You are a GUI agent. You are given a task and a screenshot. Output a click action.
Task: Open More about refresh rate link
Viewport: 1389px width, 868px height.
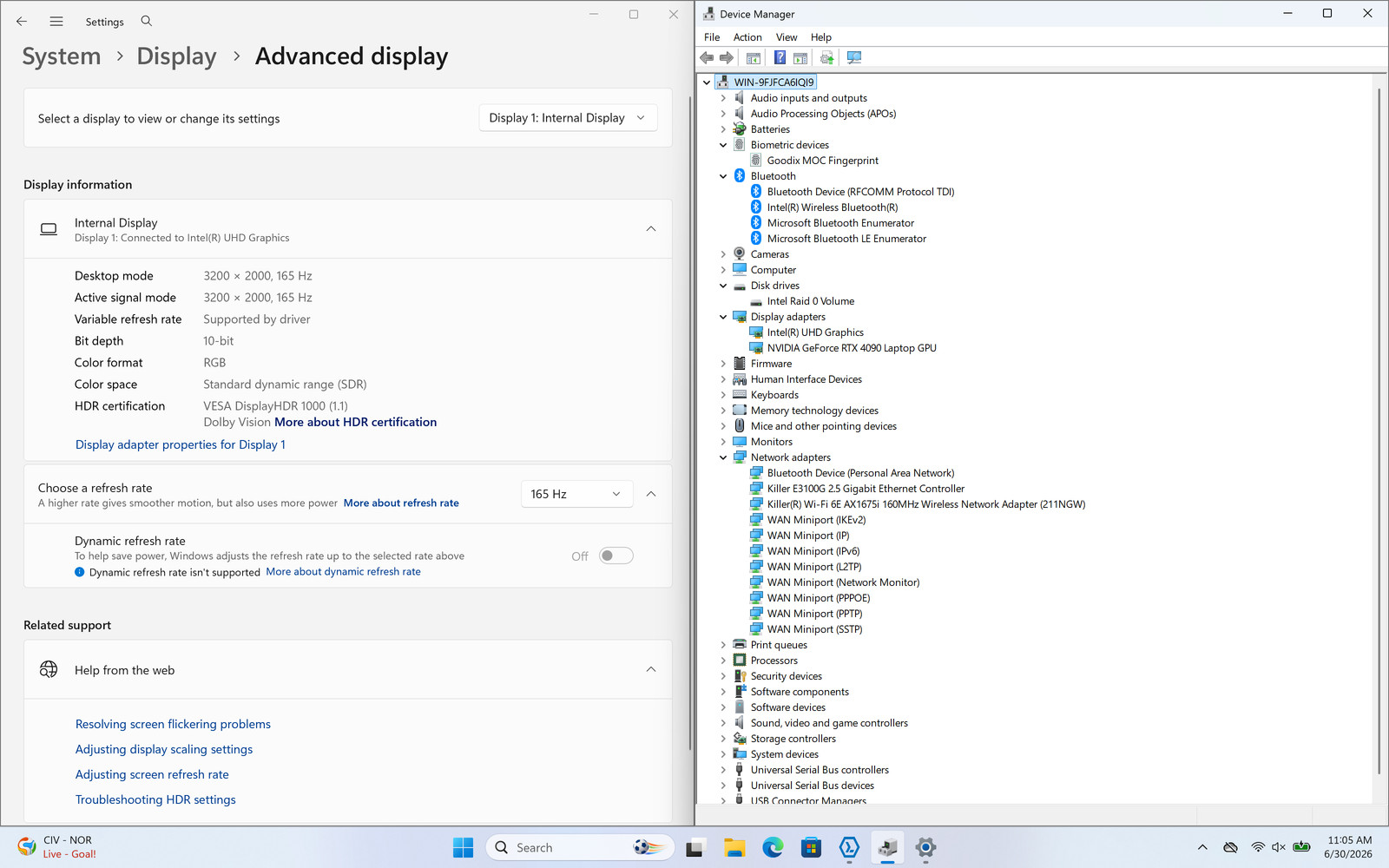coord(401,503)
